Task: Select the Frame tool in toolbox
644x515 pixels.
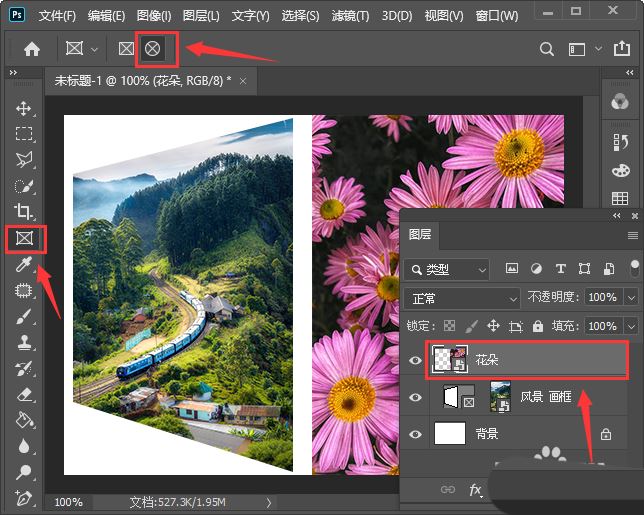Action: [x=24, y=238]
